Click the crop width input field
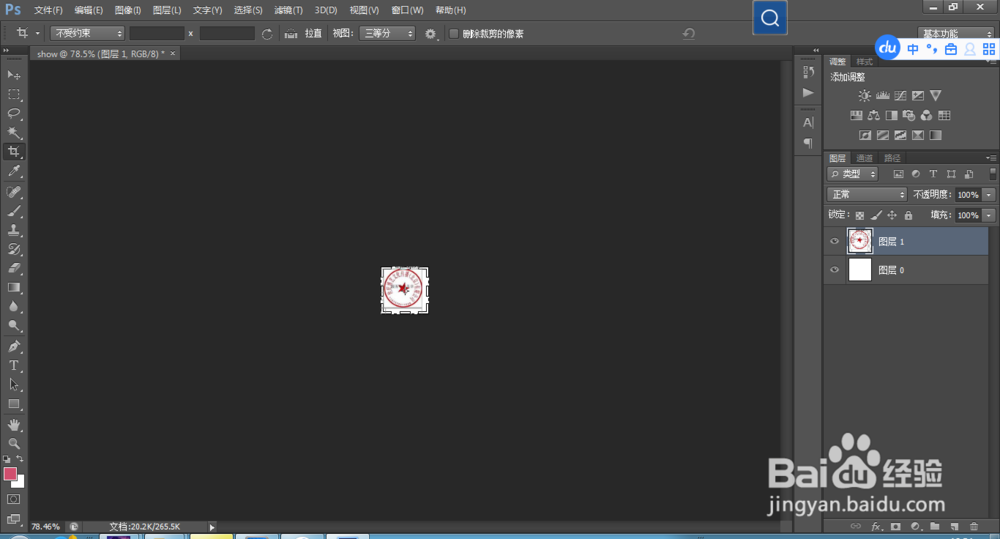The height and width of the screenshot is (539, 1000). [156, 33]
